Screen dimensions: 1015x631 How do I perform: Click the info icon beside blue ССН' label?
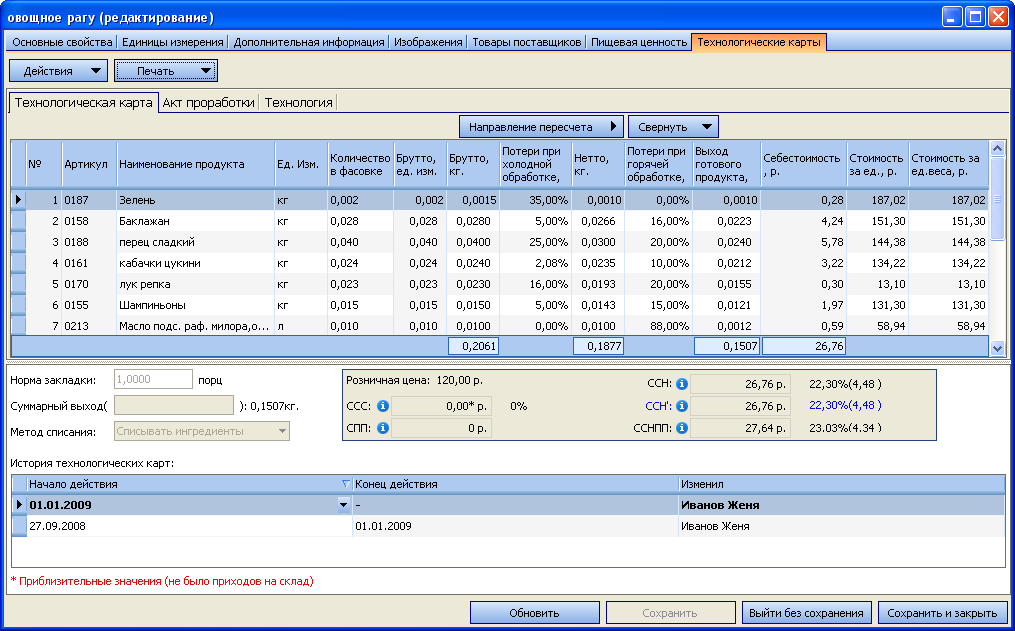(x=682, y=406)
